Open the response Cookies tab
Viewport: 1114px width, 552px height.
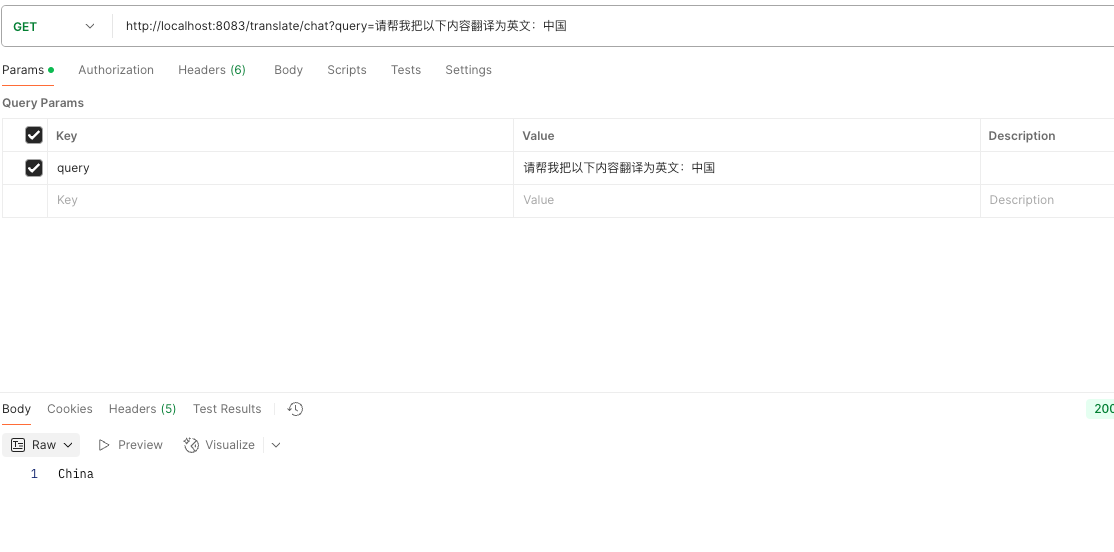point(70,409)
